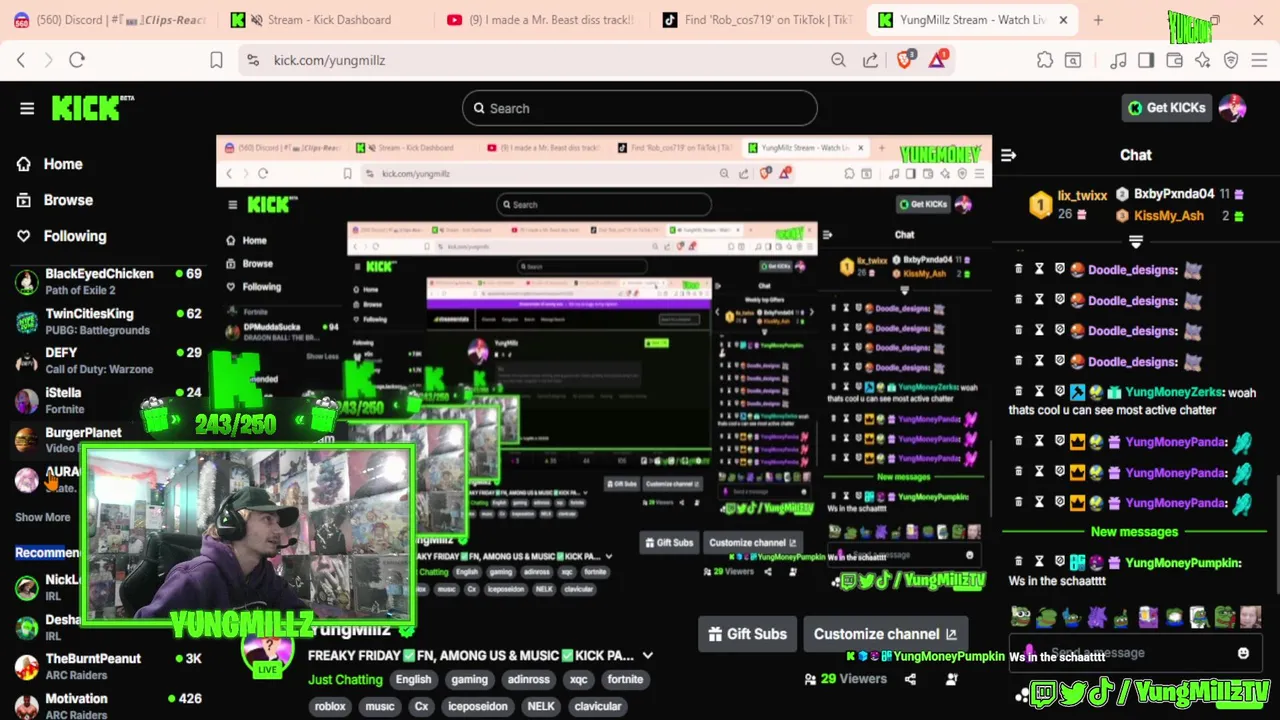Delete YungMoneyZerks message with trash icon
Screen dimensions: 1280x720
1019,392
